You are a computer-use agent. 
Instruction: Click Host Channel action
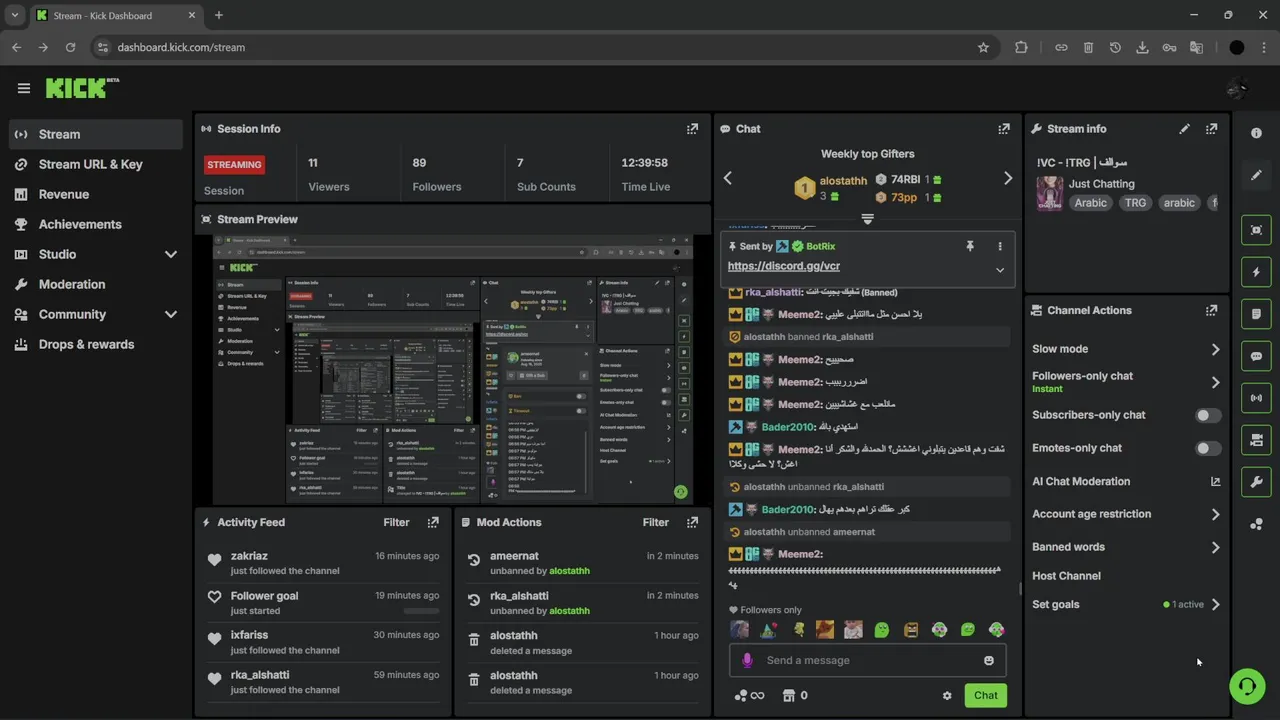coord(1066,576)
